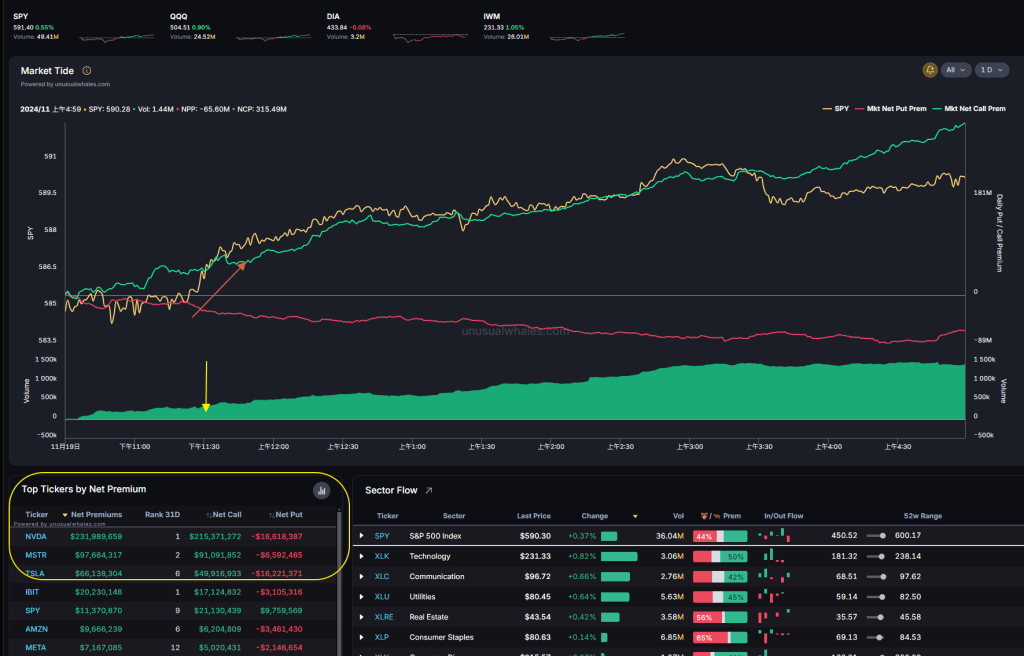Open the All filter dropdown
Screen dimensions: 1024x656
(956, 70)
